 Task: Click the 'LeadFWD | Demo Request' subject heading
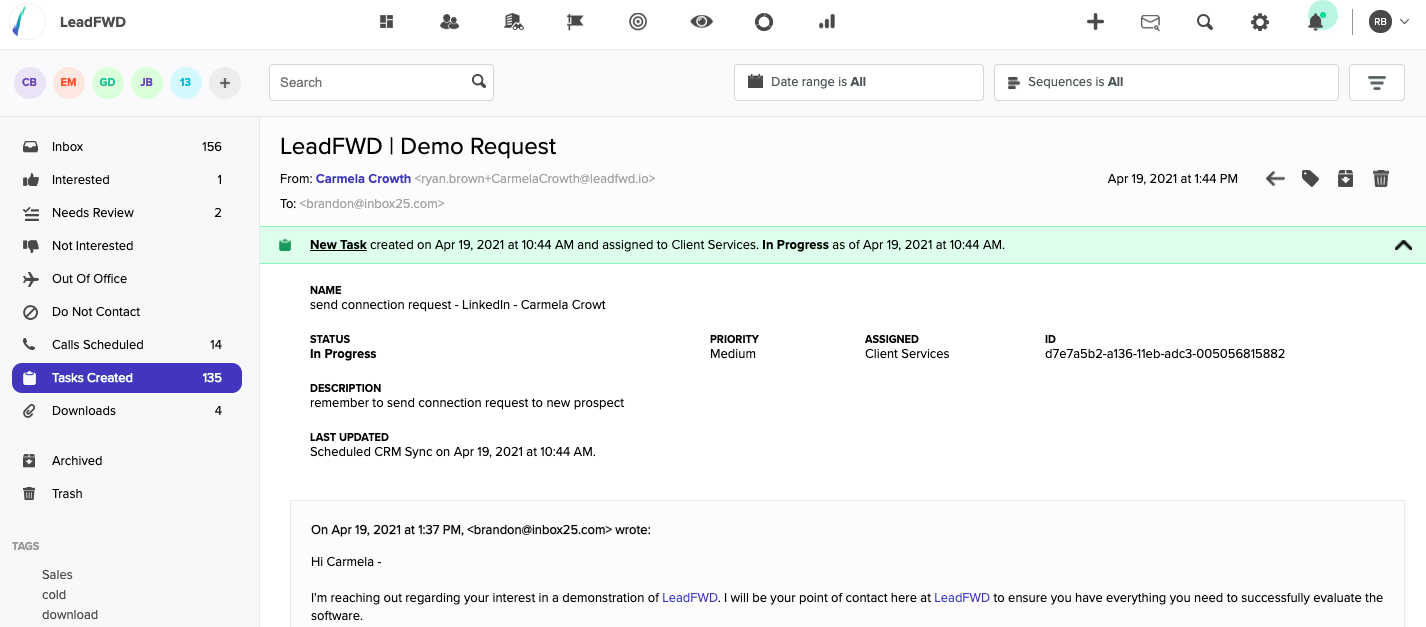[418, 146]
